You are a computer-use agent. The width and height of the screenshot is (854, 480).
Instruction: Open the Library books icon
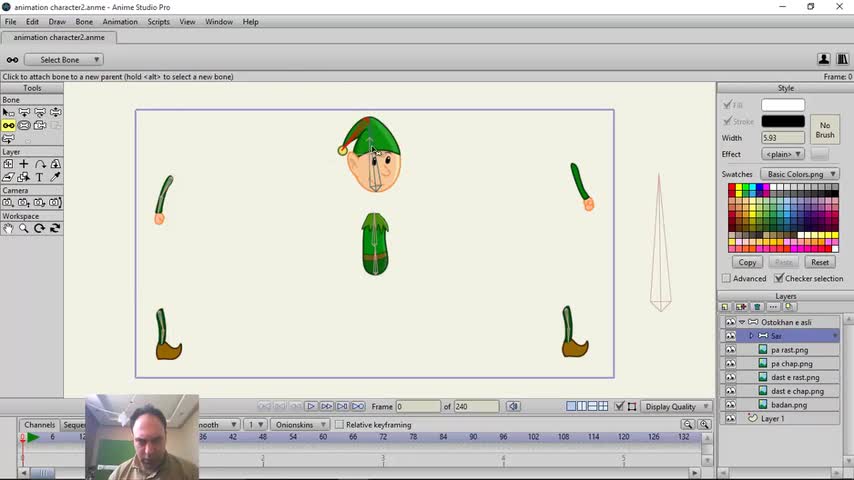coord(842,59)
